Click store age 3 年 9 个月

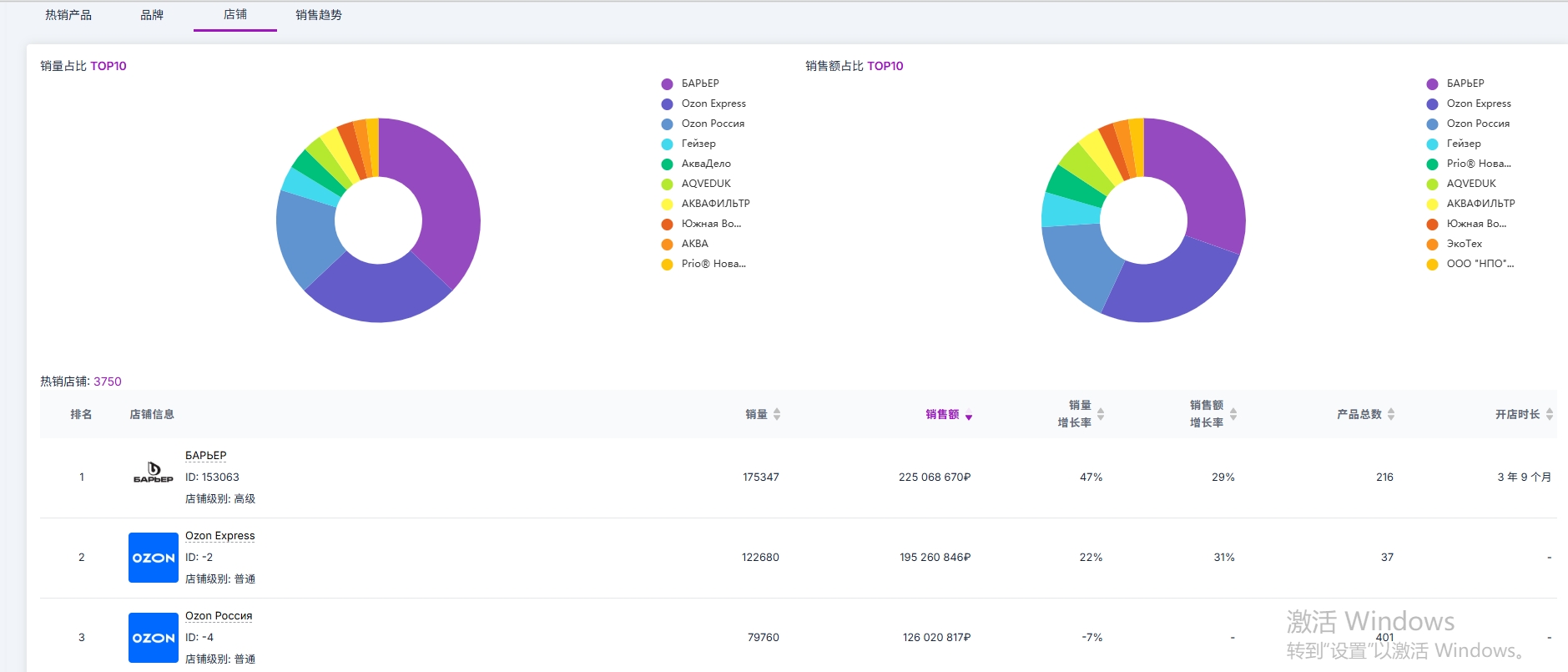point(1525,477)
